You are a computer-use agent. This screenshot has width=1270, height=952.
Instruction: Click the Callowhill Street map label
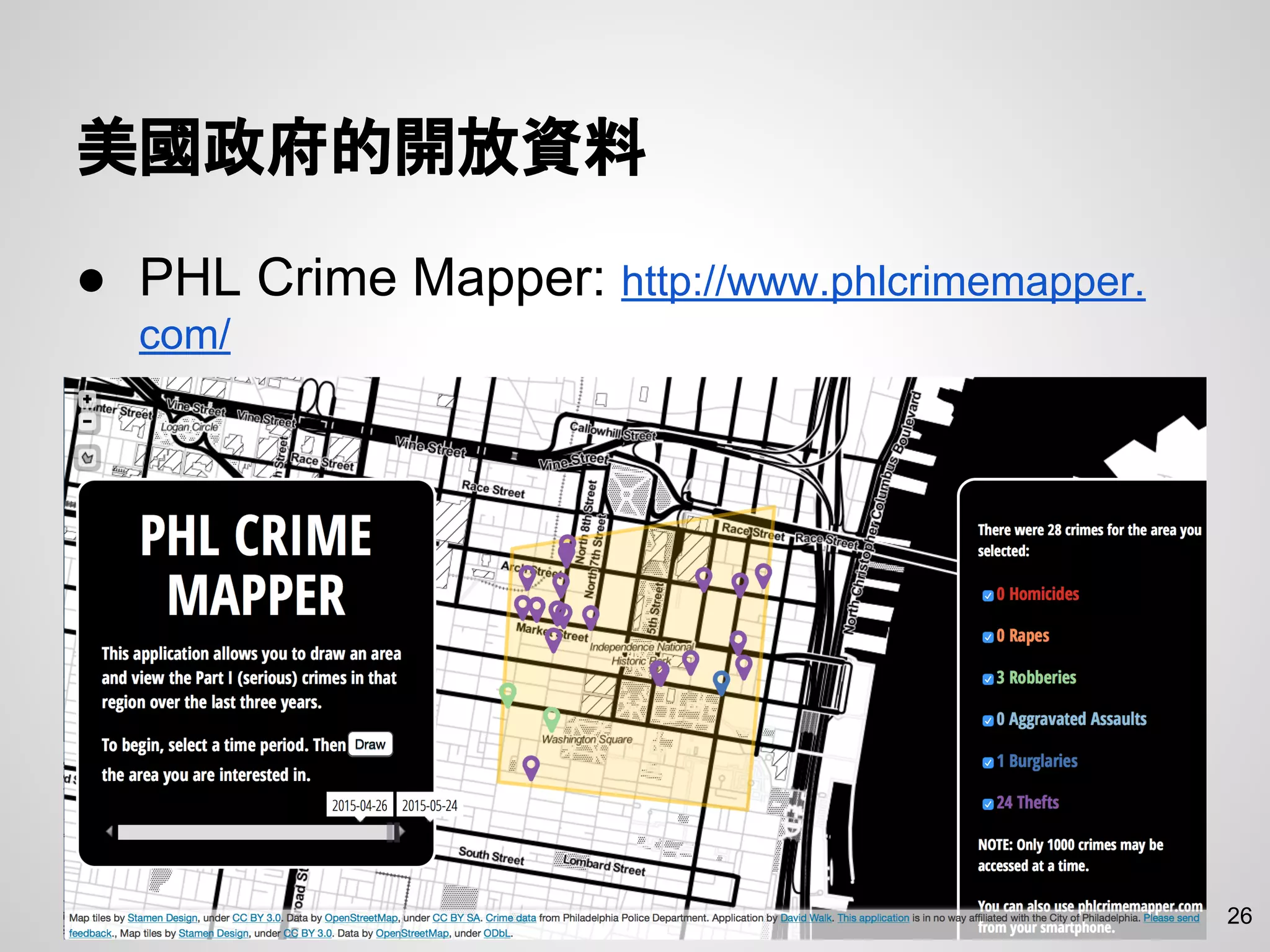[613, 431]
